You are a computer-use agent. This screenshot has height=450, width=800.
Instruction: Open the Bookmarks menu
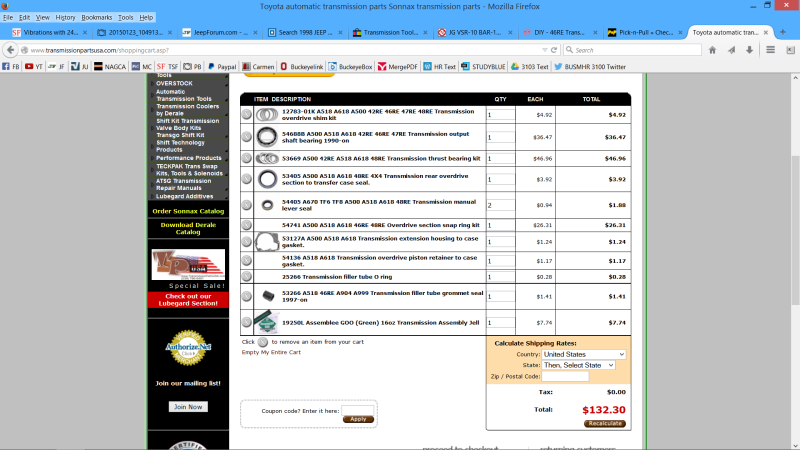click(x=96, y=17)
